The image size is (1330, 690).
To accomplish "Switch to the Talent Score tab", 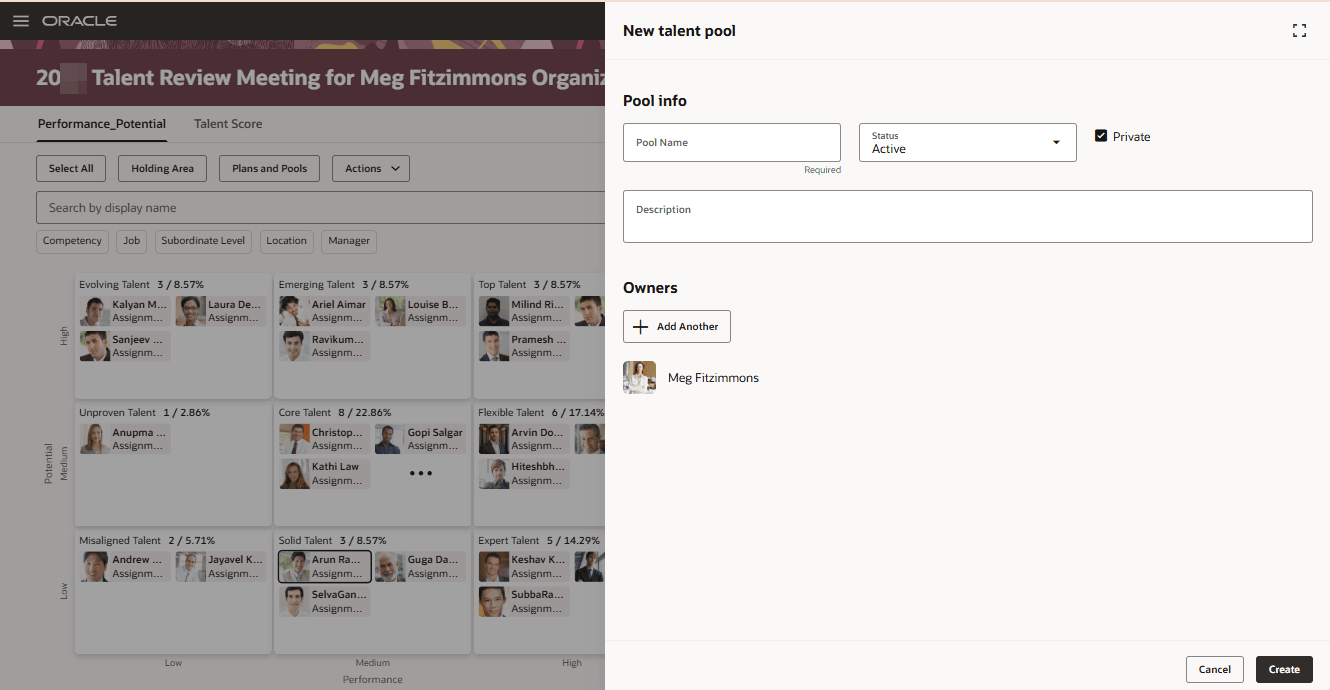I will point(228,124).
